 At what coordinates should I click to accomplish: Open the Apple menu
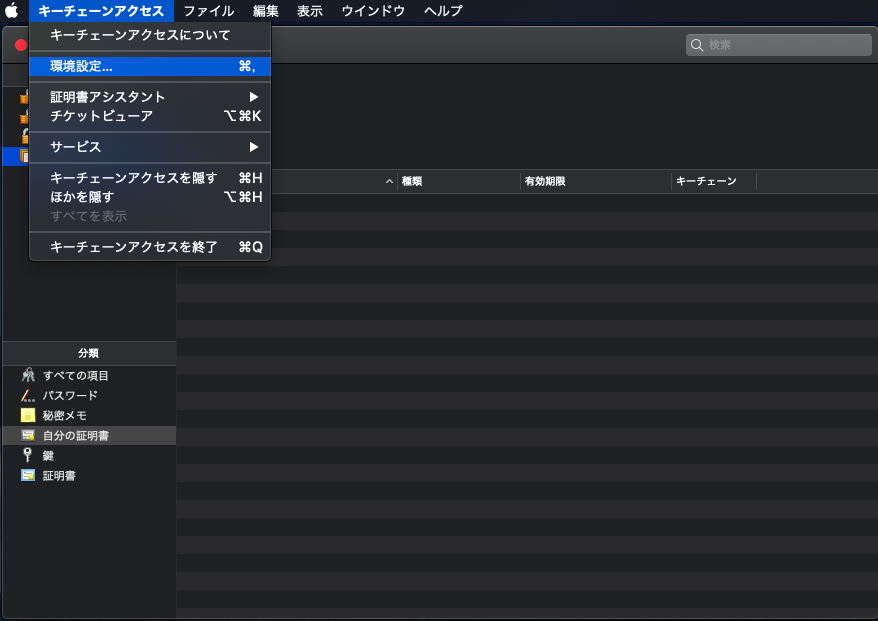click(x=12, y=11)
